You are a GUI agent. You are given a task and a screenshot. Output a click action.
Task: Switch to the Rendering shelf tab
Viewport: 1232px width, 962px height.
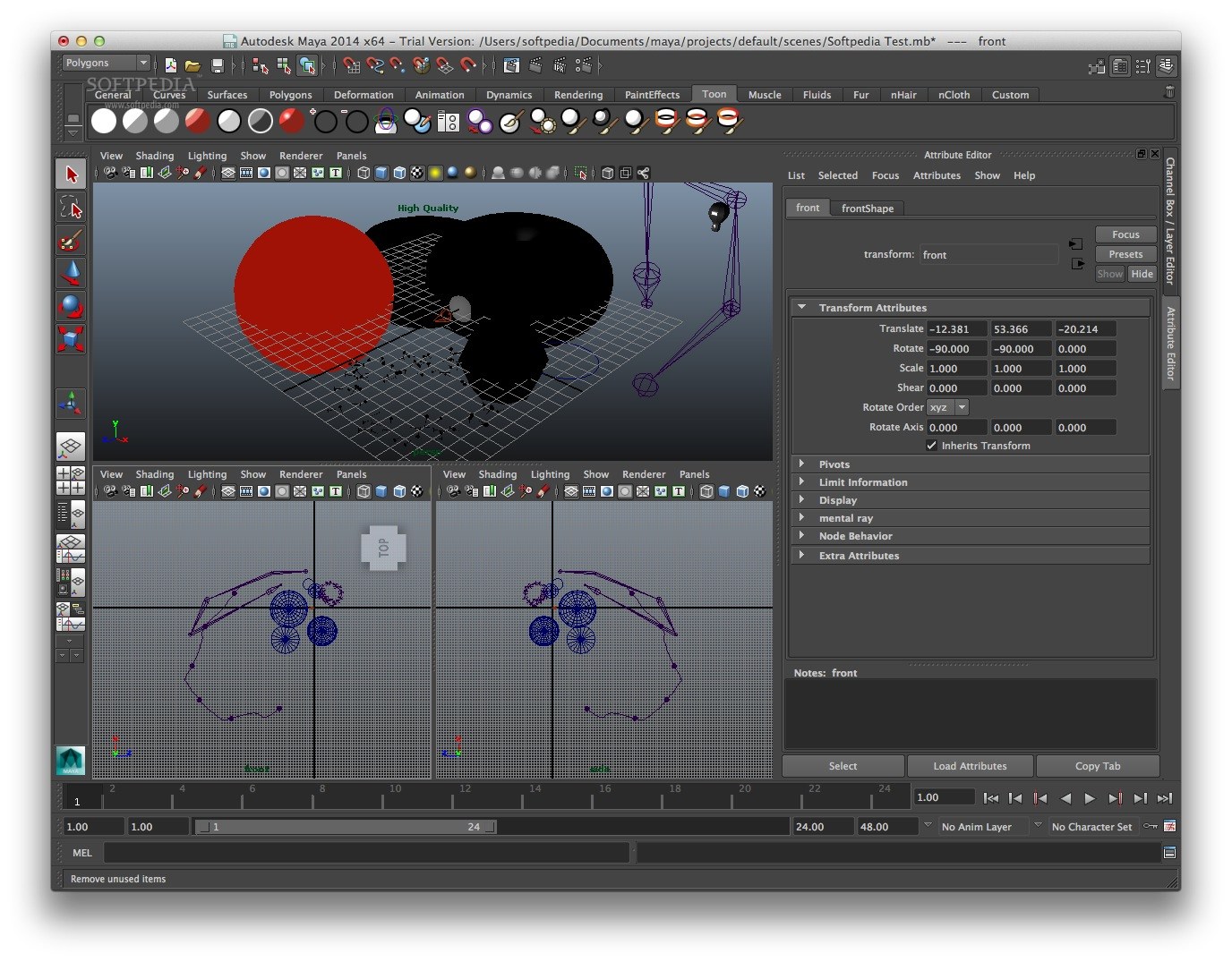[x=578, y=95]
